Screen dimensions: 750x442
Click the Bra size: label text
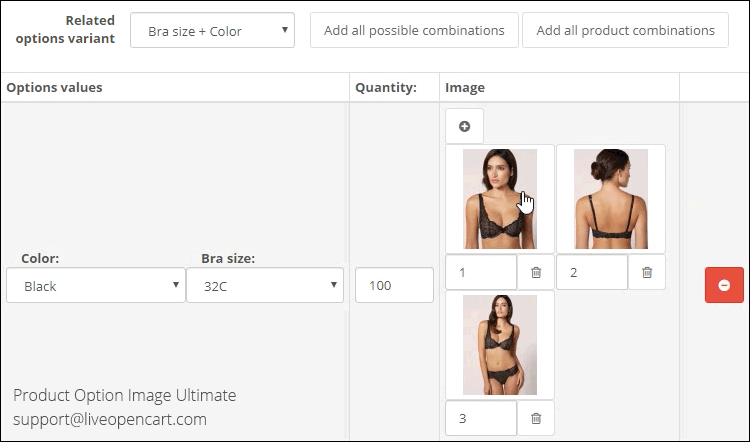click(x=228, y=258)
